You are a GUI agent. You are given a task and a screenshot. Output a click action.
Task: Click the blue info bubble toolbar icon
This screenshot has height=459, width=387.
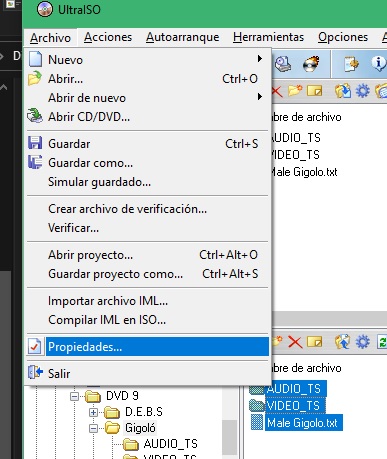379,63
